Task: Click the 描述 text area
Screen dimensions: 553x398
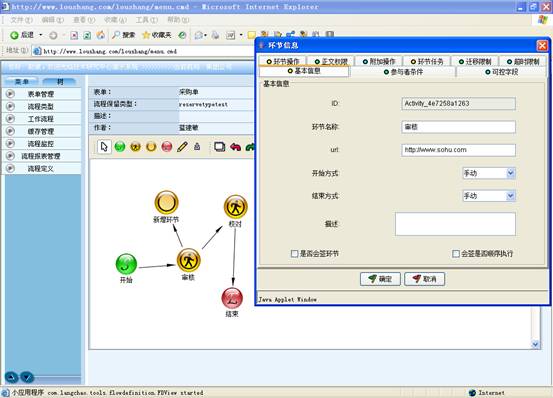Action: [455, 224]
